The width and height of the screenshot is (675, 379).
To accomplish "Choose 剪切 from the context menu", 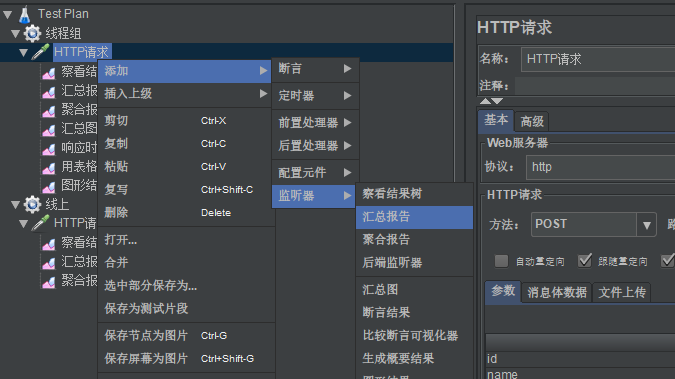I will tap(186, 121).
